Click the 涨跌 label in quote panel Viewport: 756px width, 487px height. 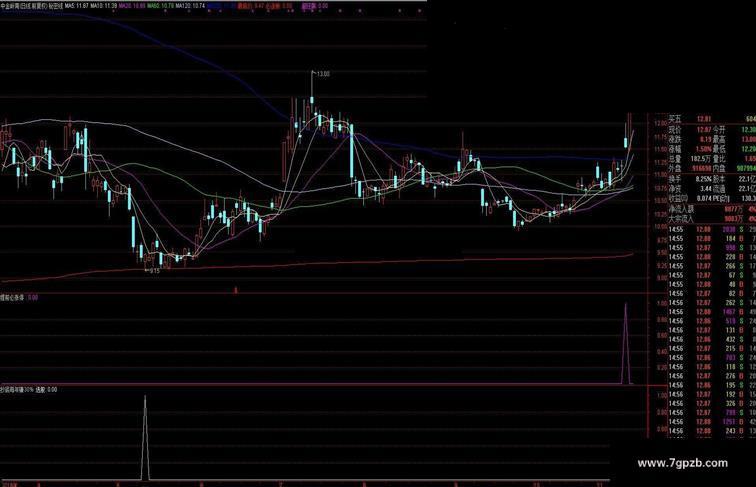click(675, 140)
